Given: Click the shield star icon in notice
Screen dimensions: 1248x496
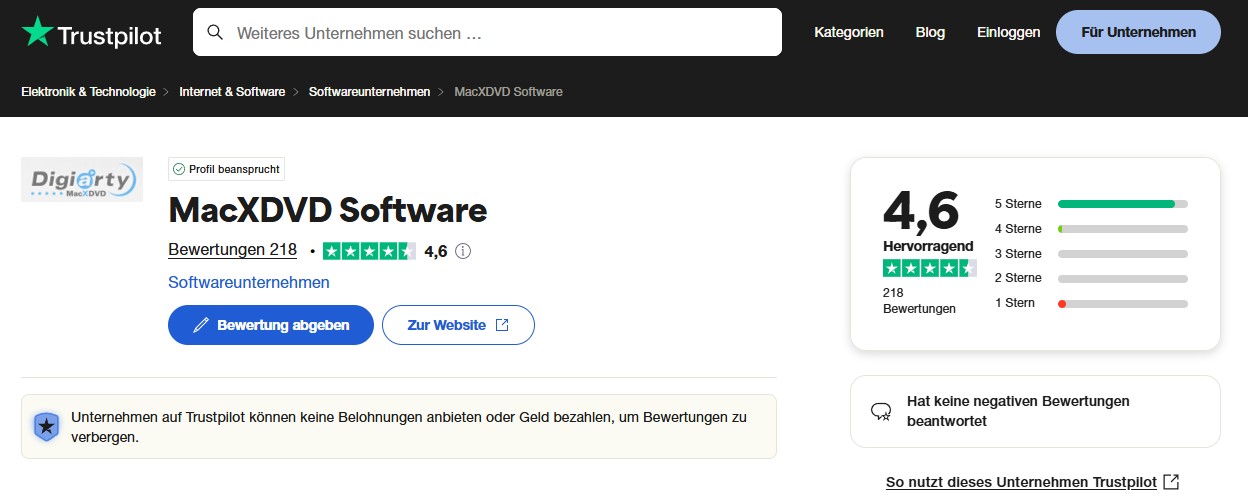Looking at the screenshot, I should 46,426.
